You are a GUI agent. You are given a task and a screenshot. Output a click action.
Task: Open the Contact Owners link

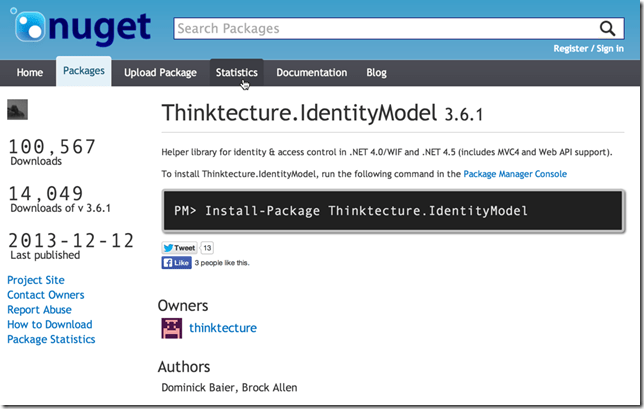click(x=46, y=295)
